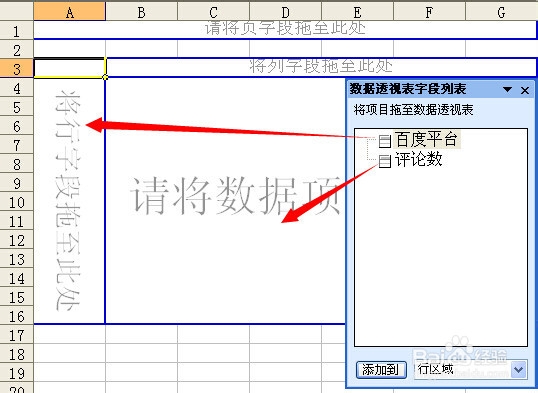Click the 评论数 field icon
The width and height of the screenshot is (538, 393).
[x=385, y=161]
